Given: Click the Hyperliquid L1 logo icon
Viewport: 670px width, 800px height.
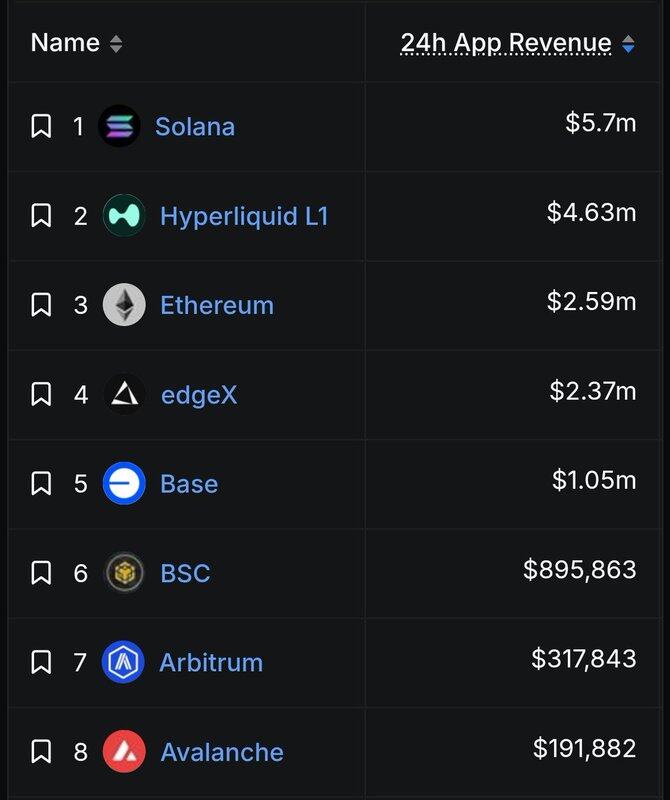Looking at the screenshot, I should (x=124, y=216).
